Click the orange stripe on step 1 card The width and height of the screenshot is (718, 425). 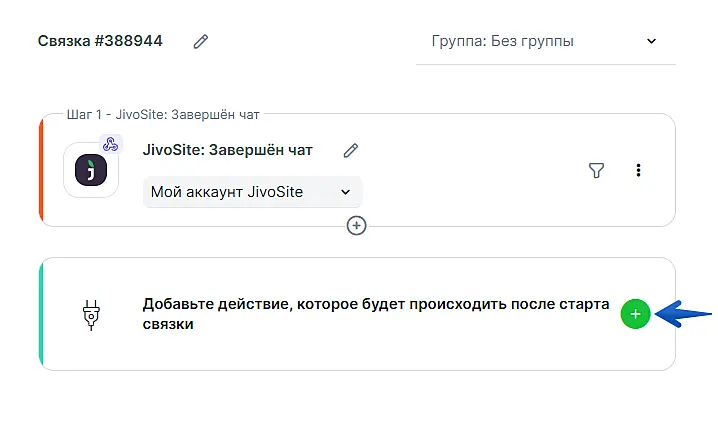pos(42,170)
